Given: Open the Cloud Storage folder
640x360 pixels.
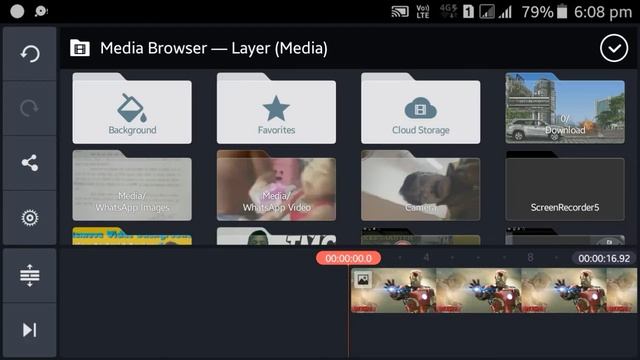Looking at the screenshot, I should click(420, 108).
